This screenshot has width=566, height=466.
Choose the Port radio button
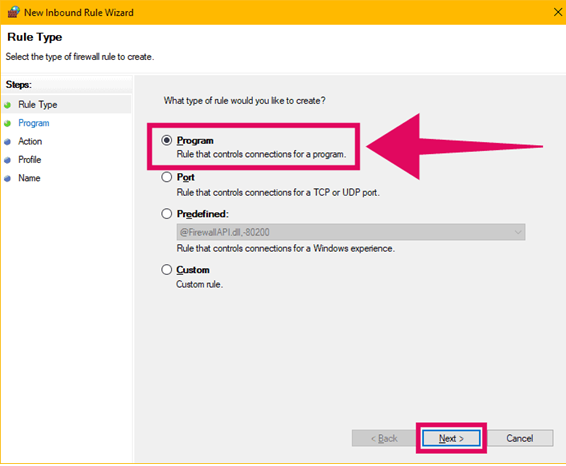[166, 177]
